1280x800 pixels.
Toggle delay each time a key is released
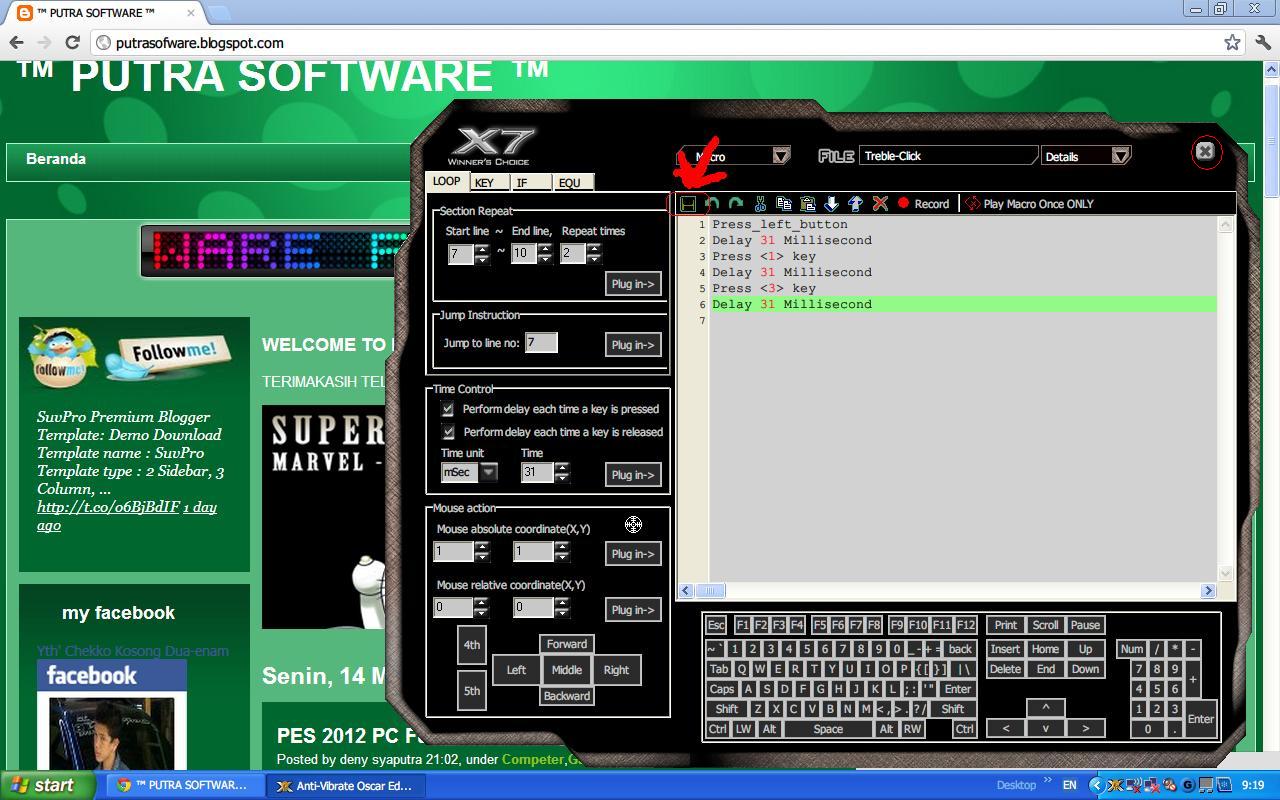(448, 432)
